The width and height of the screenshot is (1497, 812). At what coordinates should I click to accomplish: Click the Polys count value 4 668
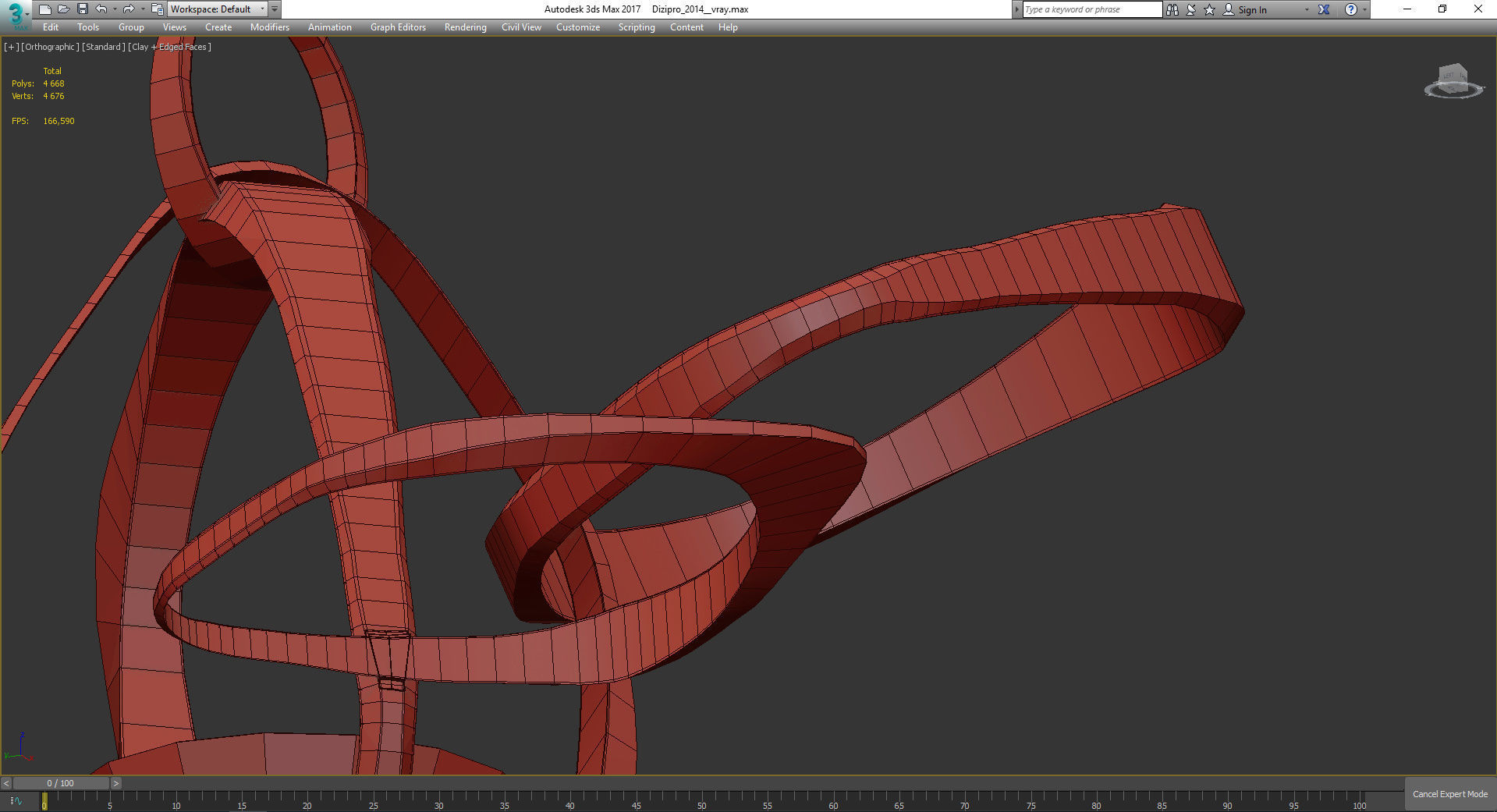click(x=54, y=83)
